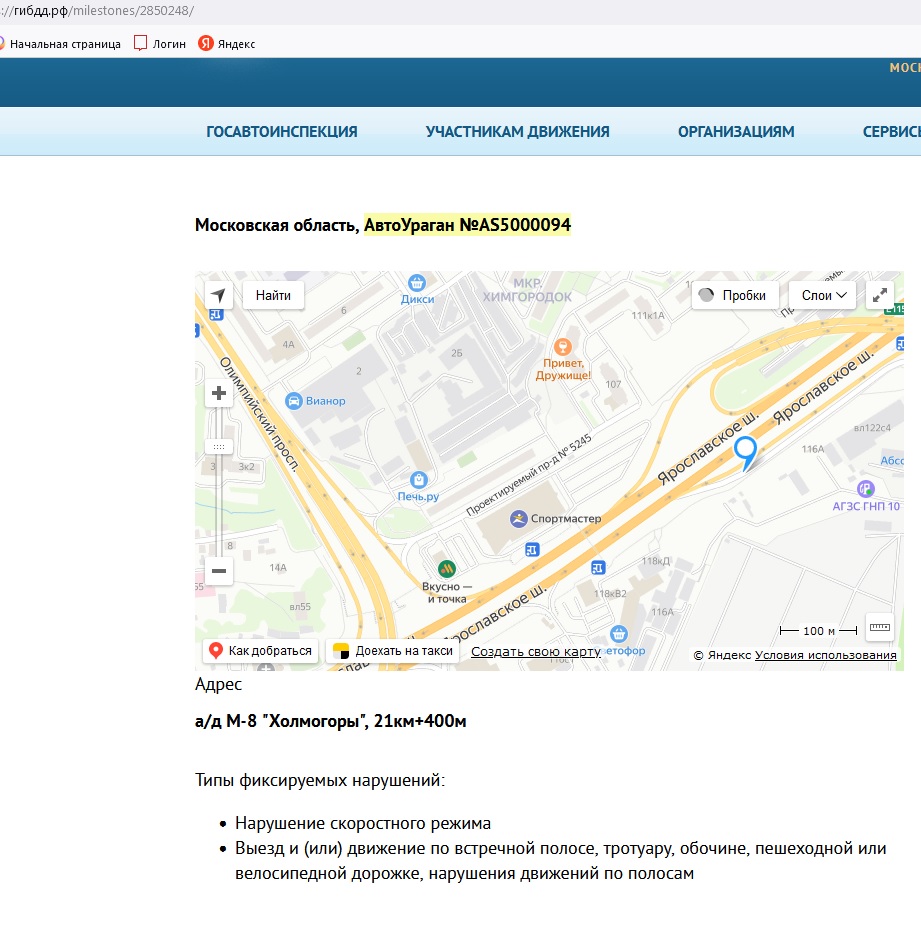This screenshot has width=921, height=929.
Task: Open the ОРГАНИЗАЦИЯМ menu
Action: click(736, 132)
